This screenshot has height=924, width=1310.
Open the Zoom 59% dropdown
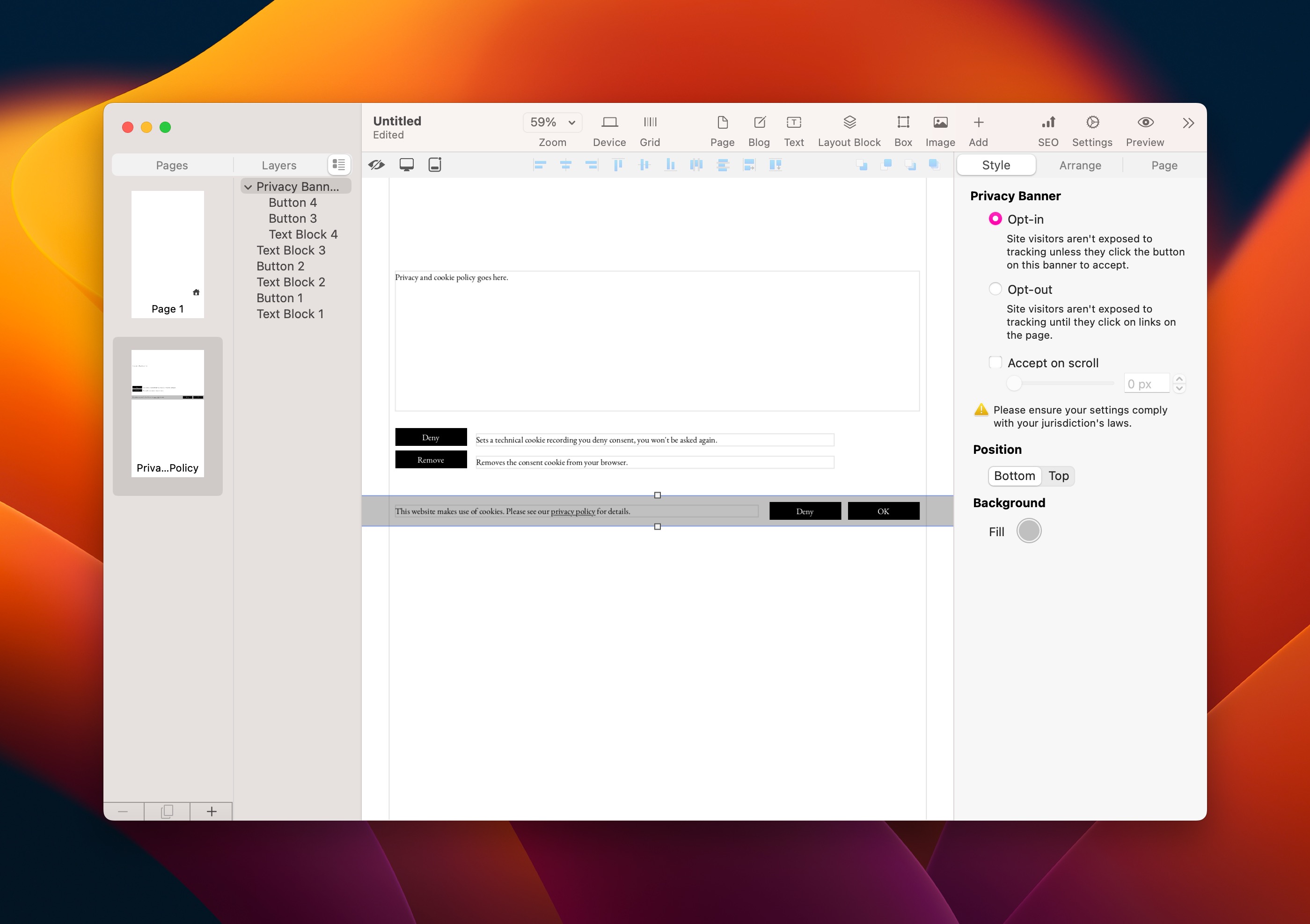click(552, 122)
